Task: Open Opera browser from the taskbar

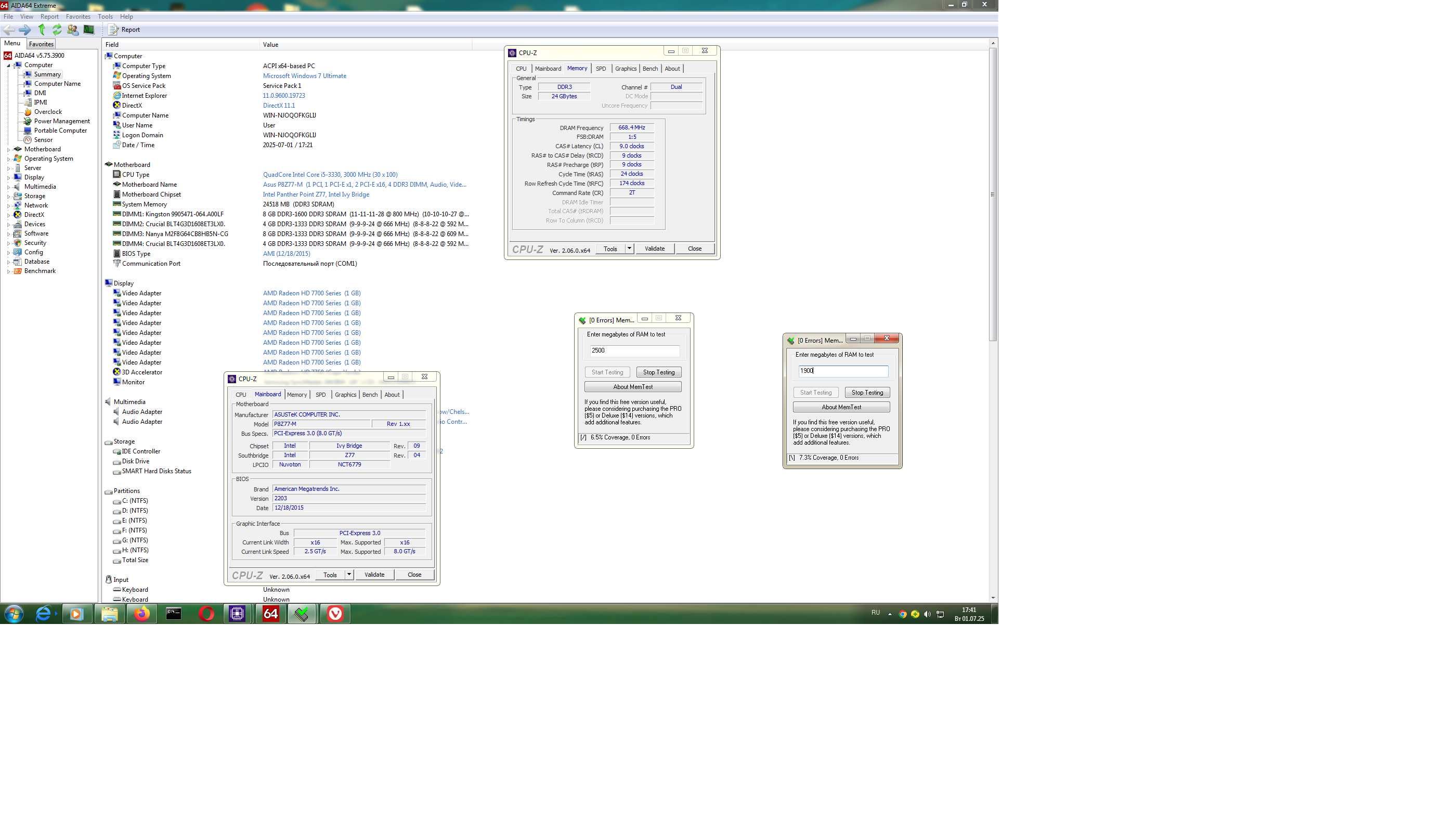Action: click(206, 614)
